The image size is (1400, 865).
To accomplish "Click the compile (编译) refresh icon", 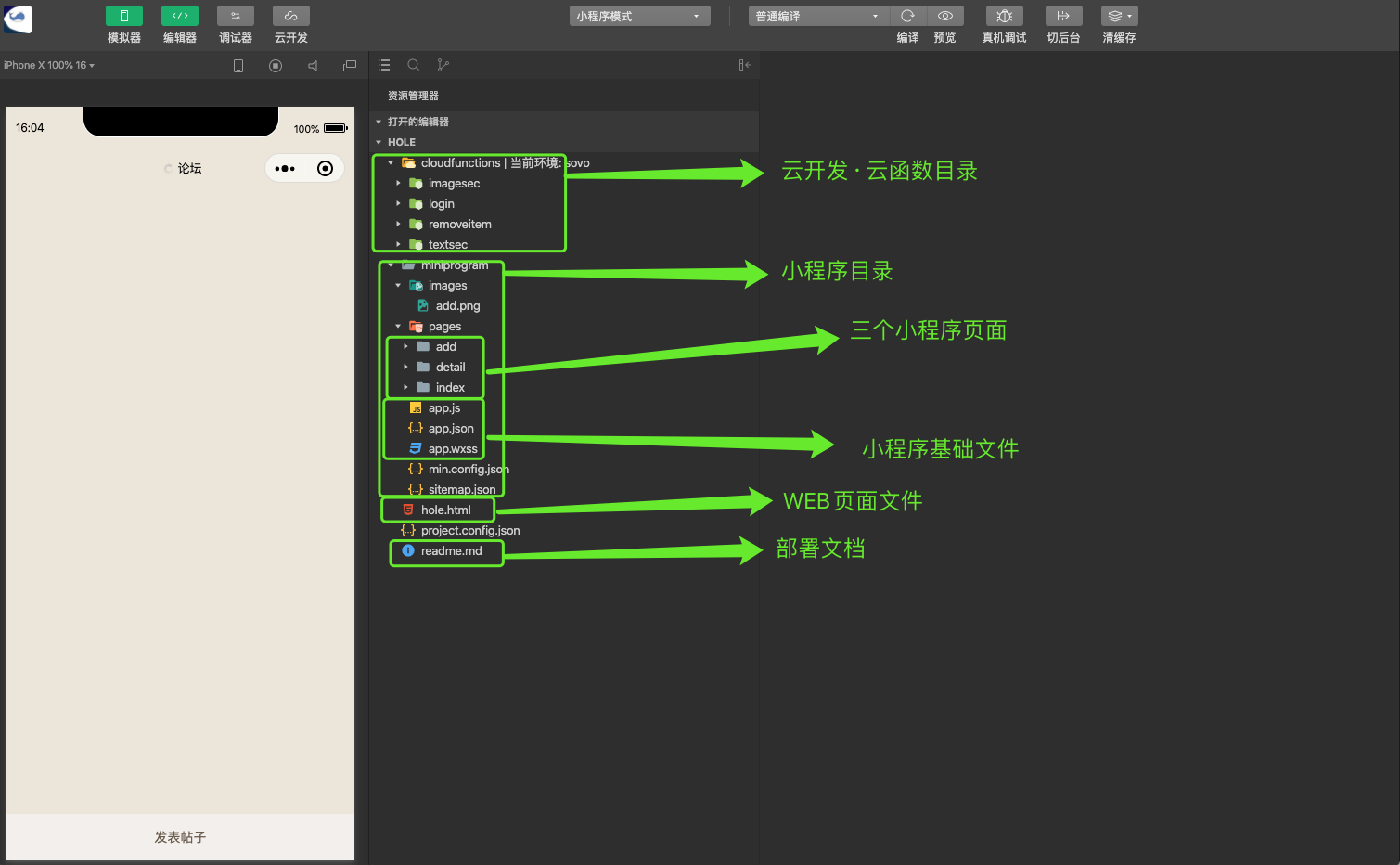I will pos(908,16).
